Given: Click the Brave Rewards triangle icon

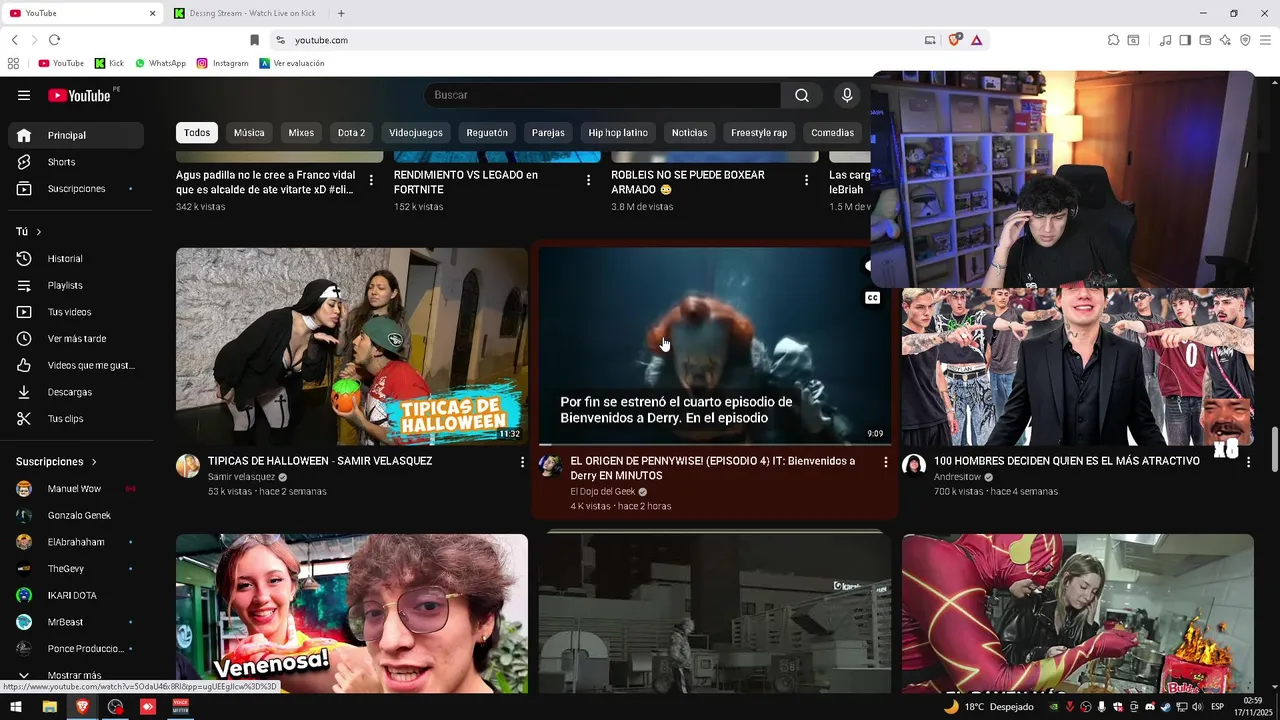Looking at the screenshot, I should (976, 40).
